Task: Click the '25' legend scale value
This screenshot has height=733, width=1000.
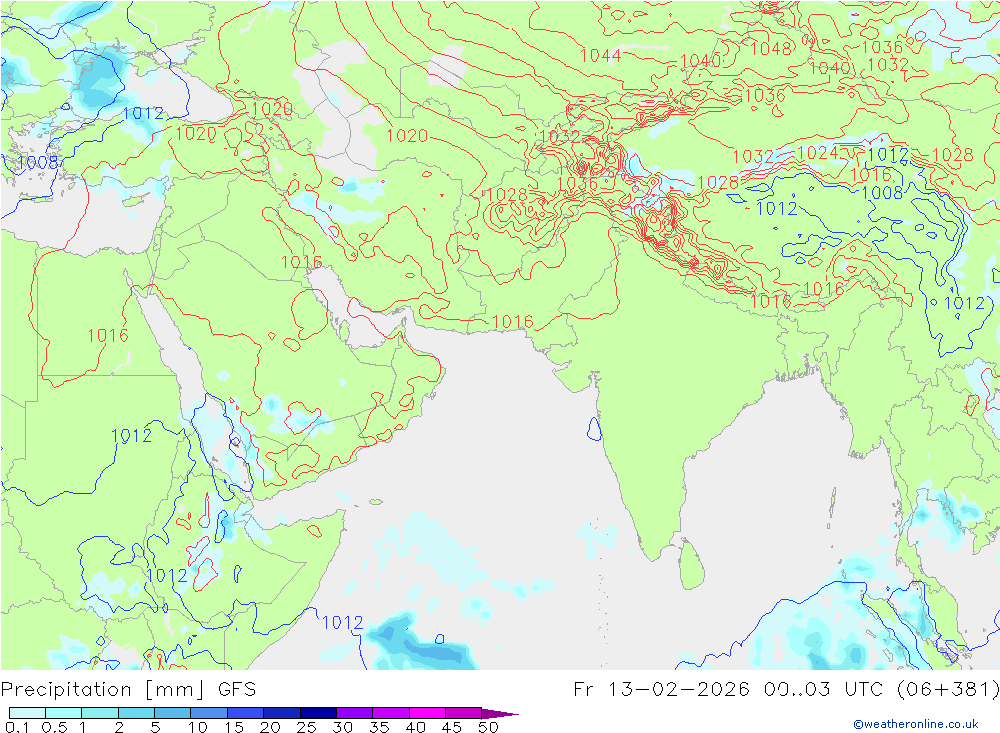Action: [306, 727]
